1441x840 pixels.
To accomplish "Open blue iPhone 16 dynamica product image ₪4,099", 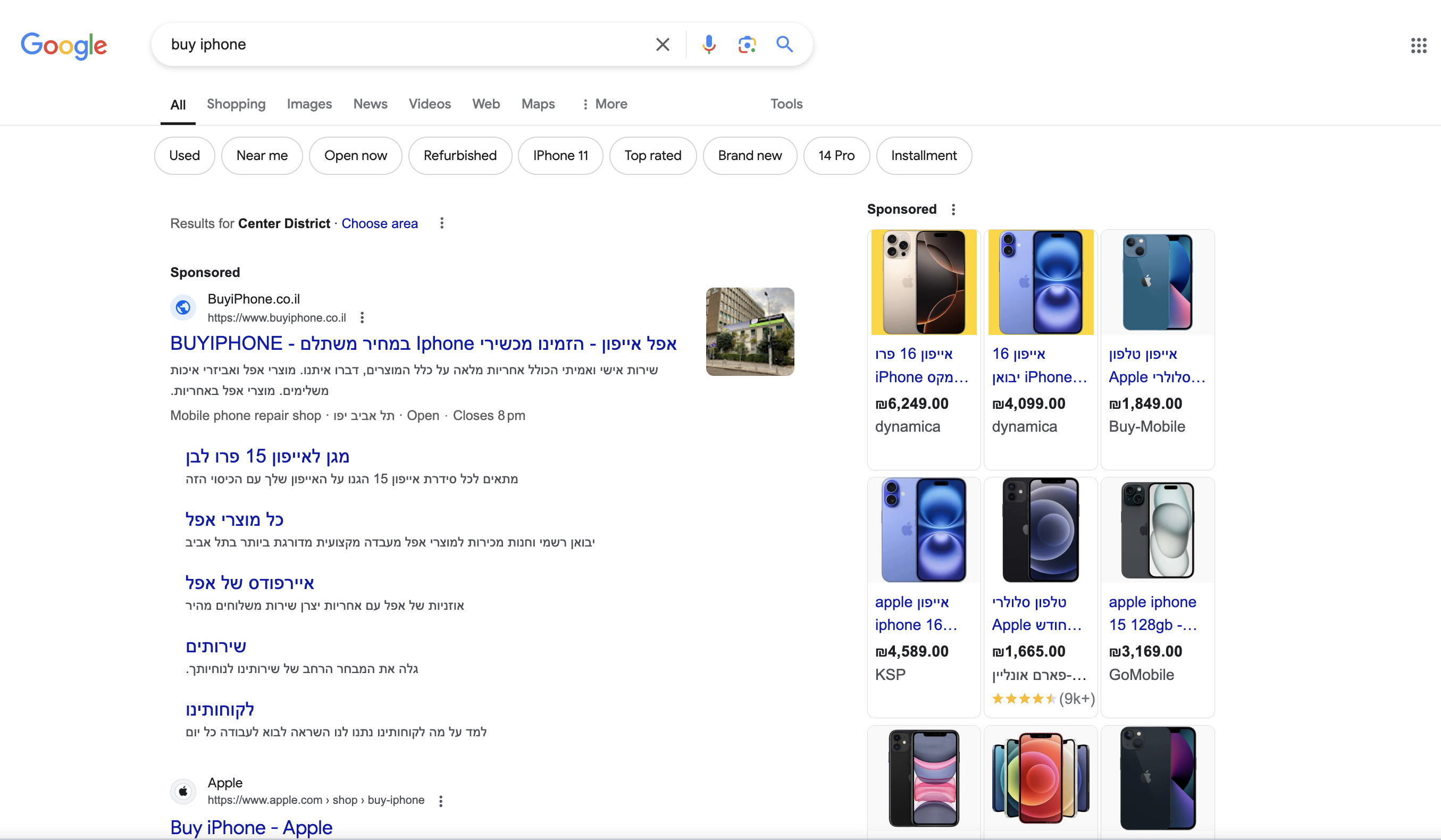I will [x=1041, y=282].
